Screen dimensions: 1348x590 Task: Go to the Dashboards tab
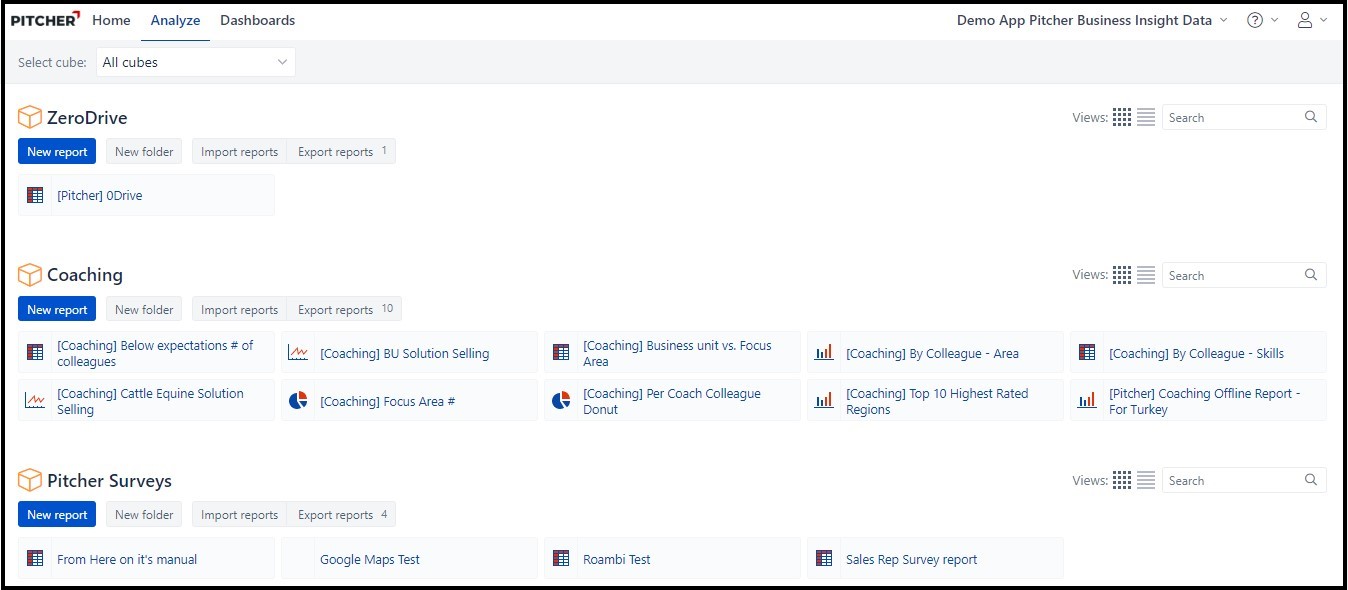tap(257, 20)
